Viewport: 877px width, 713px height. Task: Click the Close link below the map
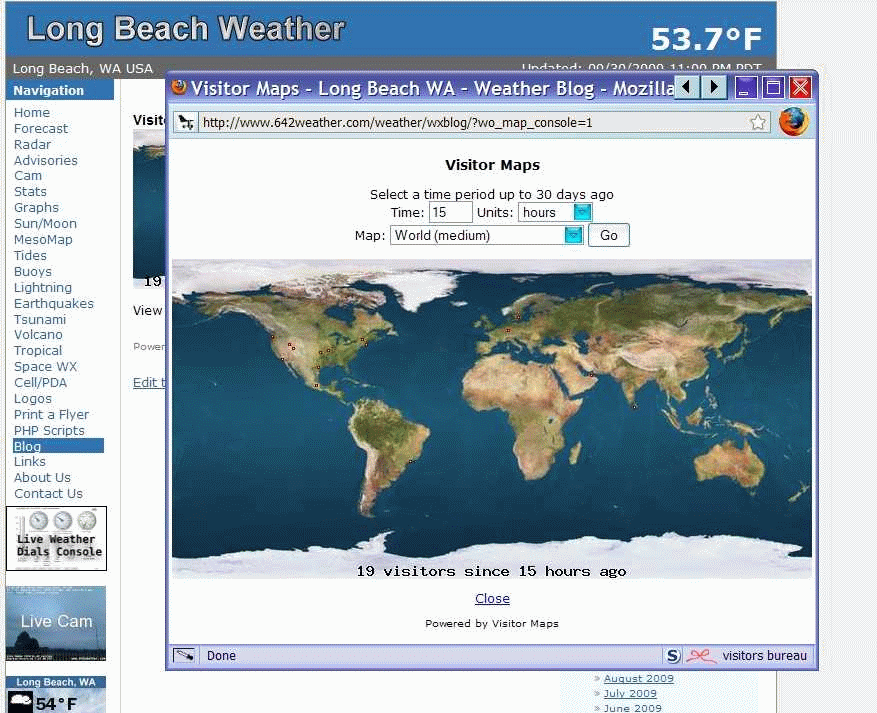coord(492,598)
